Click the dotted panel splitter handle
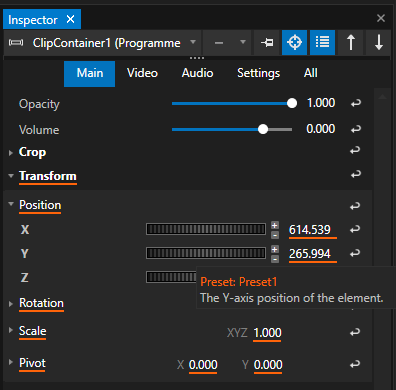This screenshot has width=396, height=390. [197, 58]
